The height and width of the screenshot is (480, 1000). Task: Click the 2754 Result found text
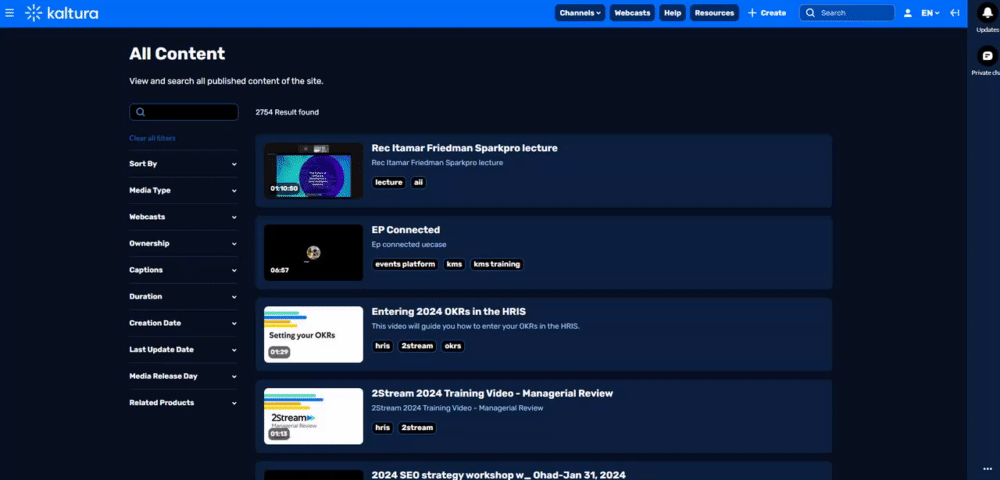click(x=287, y=112)
